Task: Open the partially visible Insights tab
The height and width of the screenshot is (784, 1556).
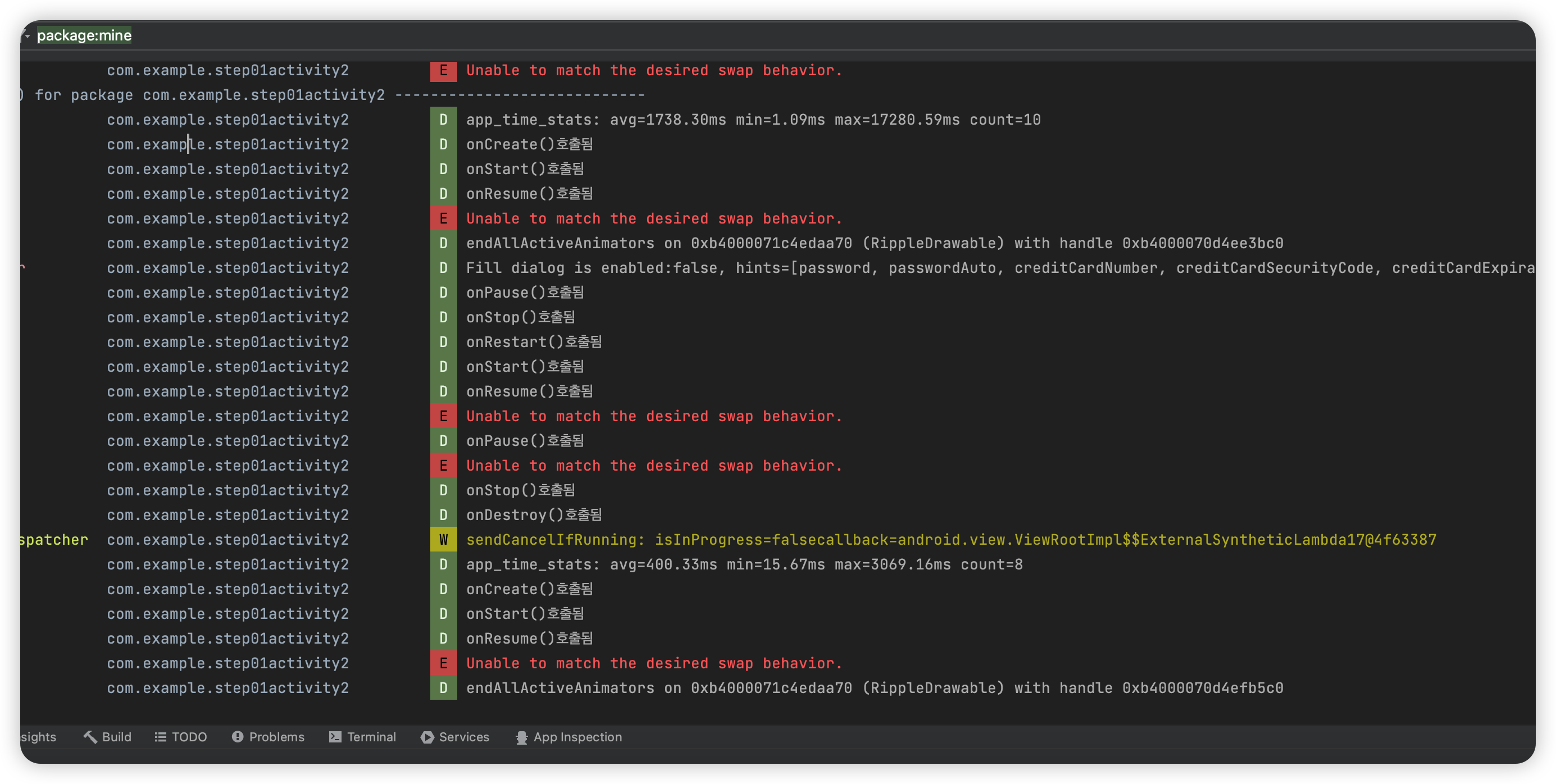Action: pos(38,737)
